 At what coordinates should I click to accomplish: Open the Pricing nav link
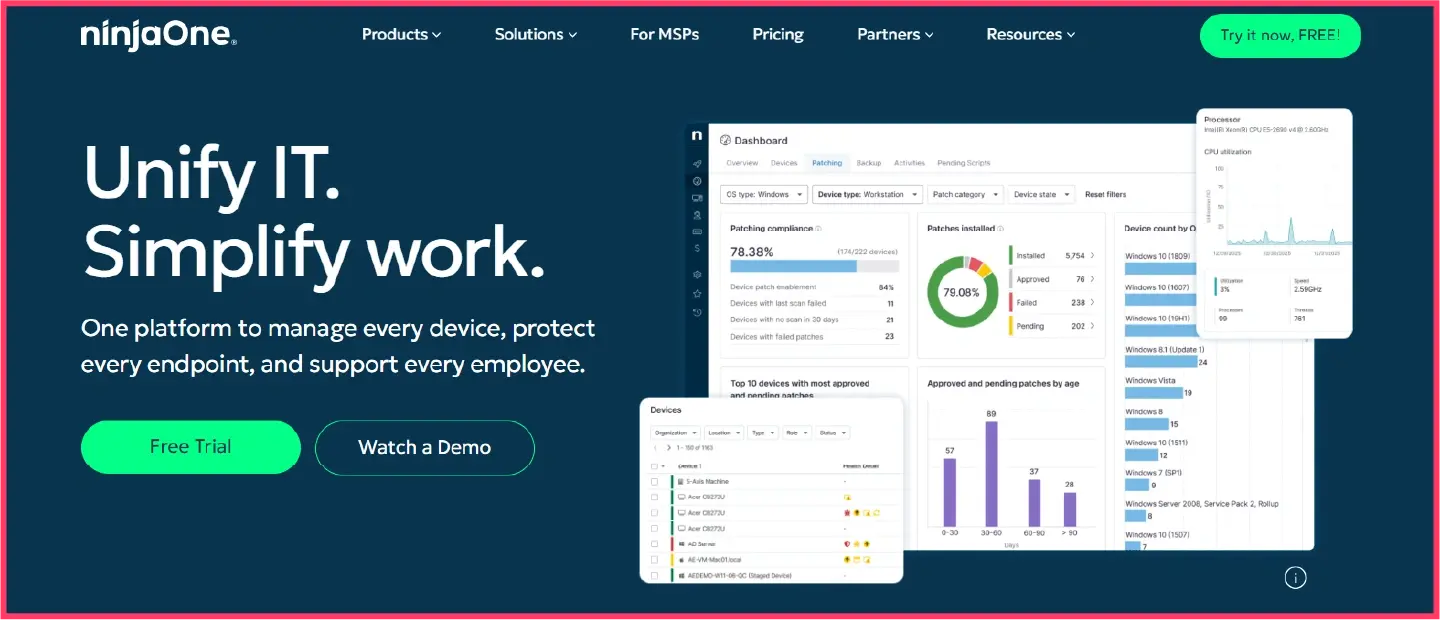(x=778, y=35)
